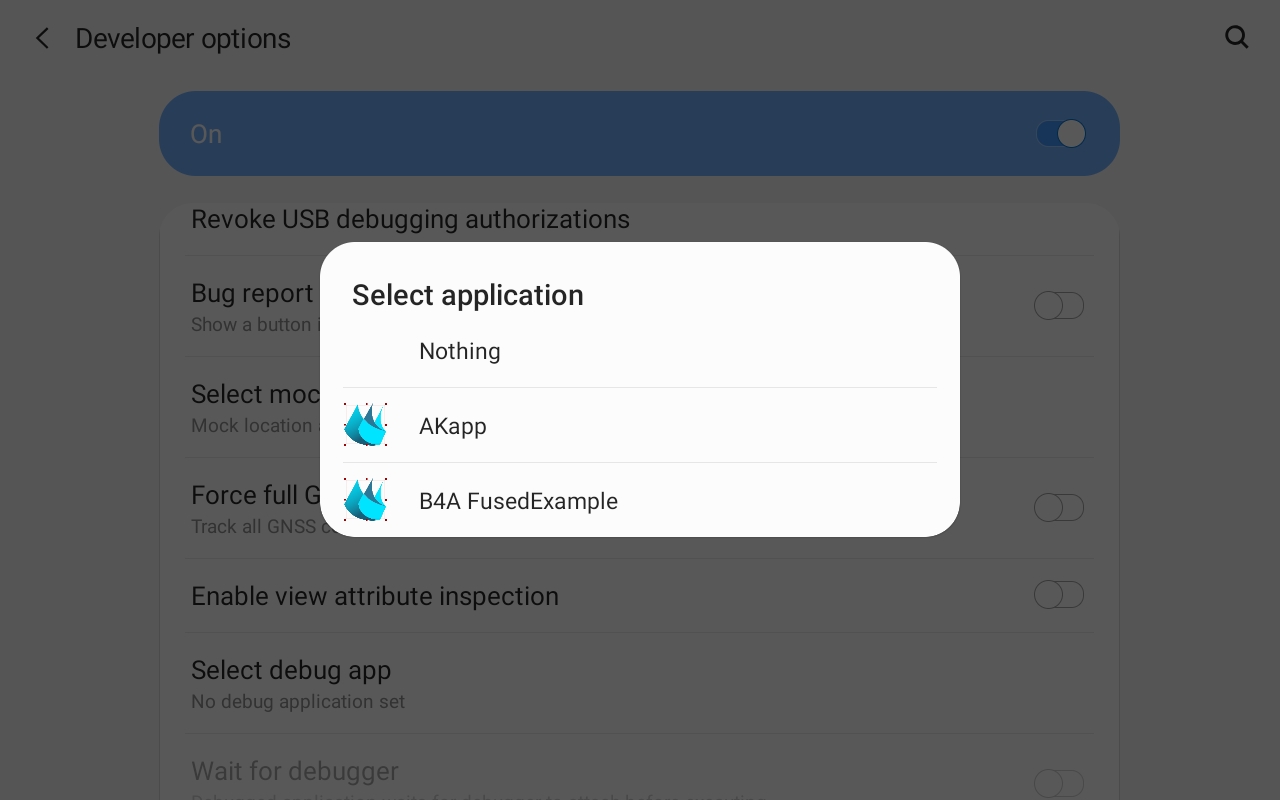Tap the back arrow navigation icon
Viewport: 1280px width, 800px height.
pyautogui.click(x=41, y=37)
